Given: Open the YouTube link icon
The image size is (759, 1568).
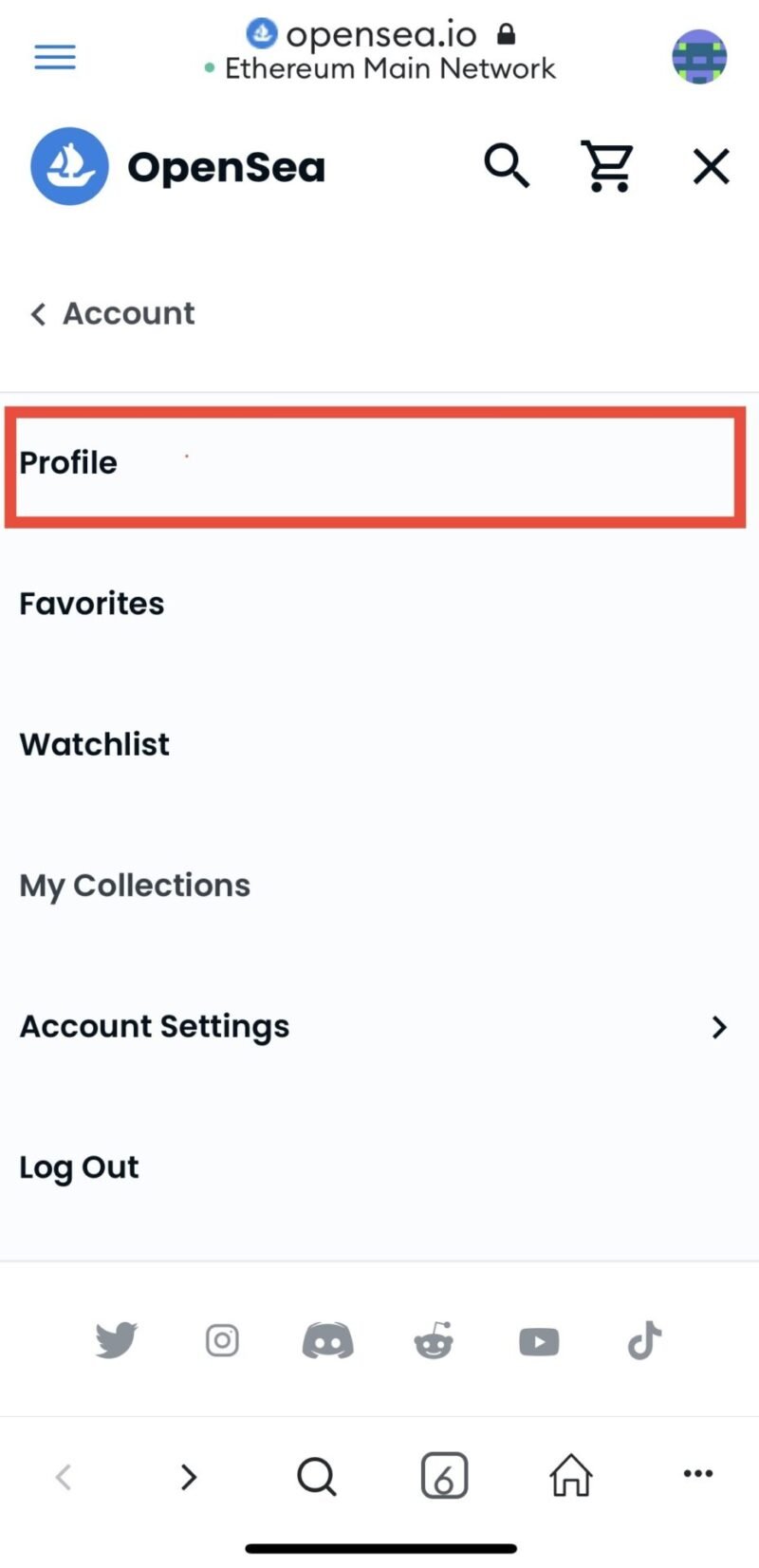Looking at the screenshot, I should (x=539, y=1341).
